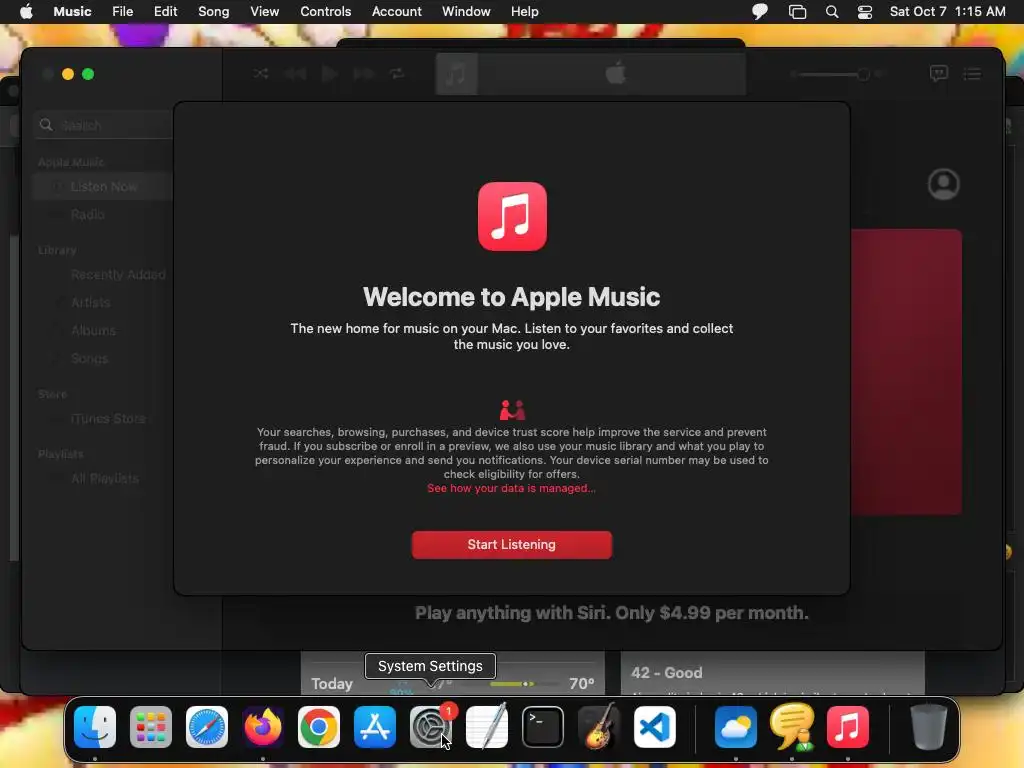1024x768 pixels.
Task: Open Artists in the Library sidebar
Action: coord(91,302)
